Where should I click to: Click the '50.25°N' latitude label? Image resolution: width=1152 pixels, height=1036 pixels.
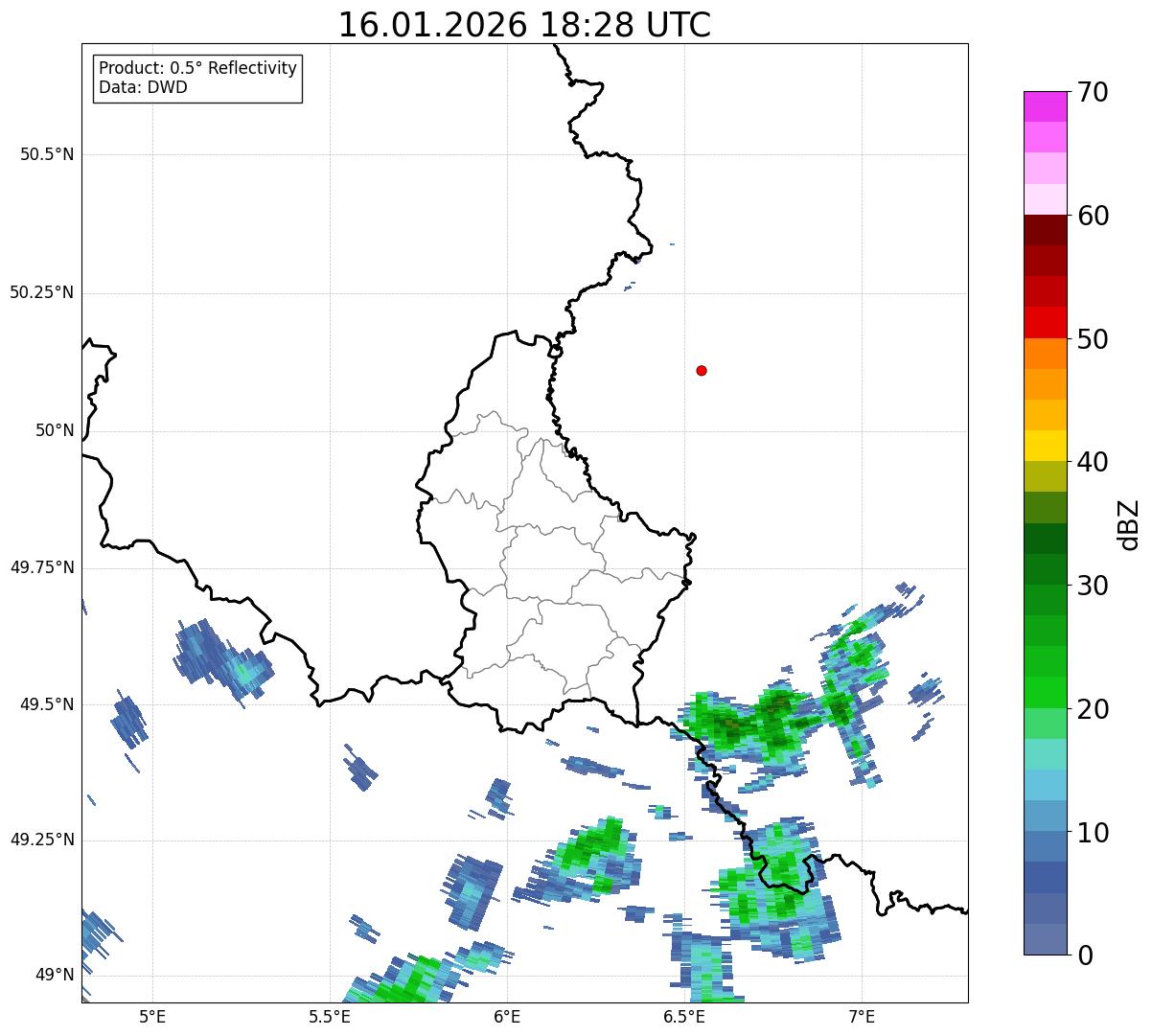[42, 292]
